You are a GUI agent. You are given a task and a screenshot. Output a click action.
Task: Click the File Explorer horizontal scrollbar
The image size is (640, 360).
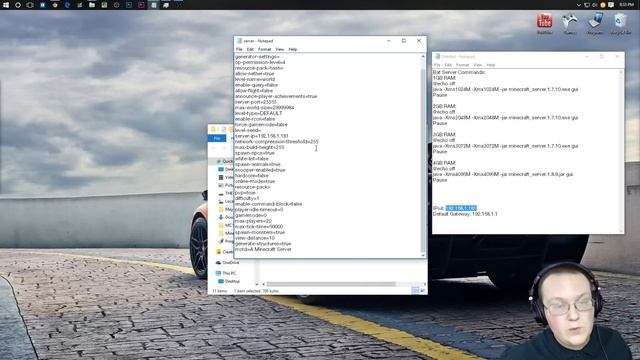click(331, 284)
